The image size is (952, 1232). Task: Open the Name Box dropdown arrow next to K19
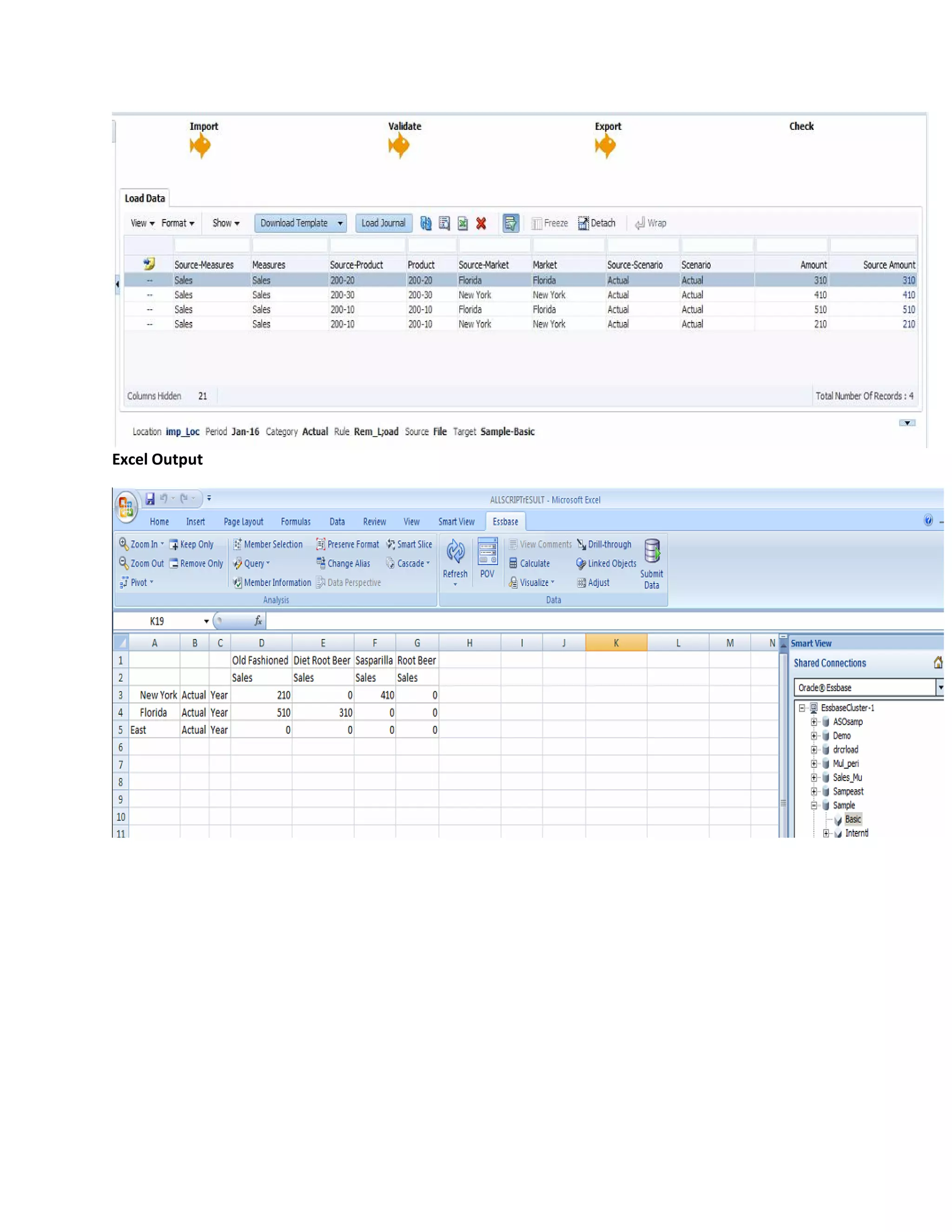[206, 622]
